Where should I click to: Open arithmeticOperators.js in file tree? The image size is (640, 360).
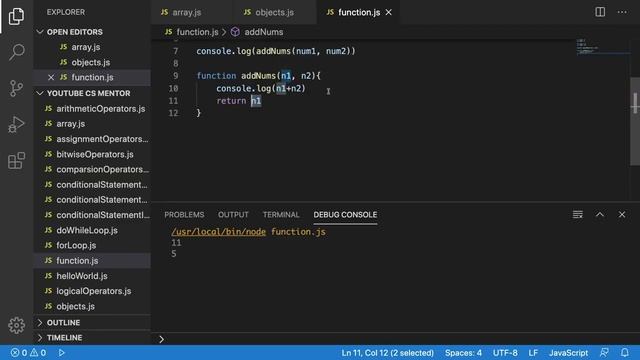point(92,109)
